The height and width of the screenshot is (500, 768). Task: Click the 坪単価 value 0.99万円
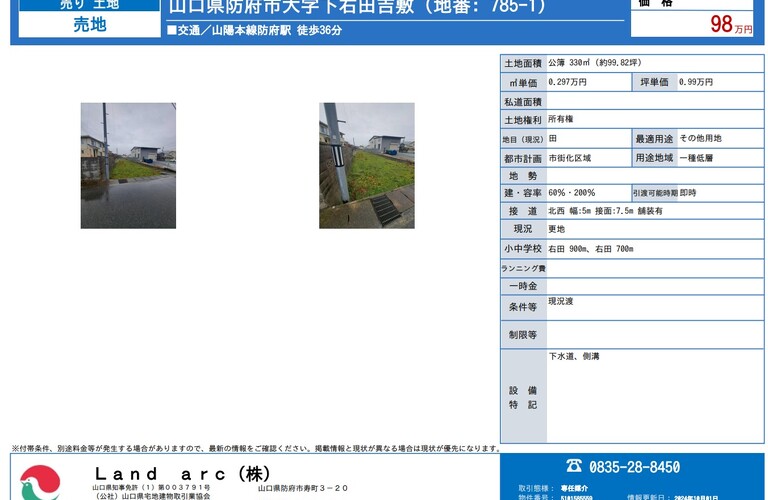click(x=696, y=82)
